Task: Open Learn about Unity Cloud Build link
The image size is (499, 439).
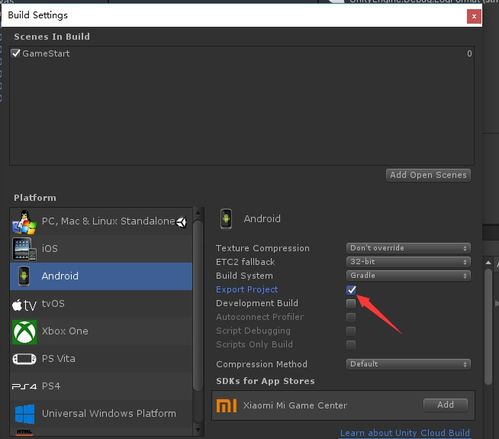Action: point(405,433)
